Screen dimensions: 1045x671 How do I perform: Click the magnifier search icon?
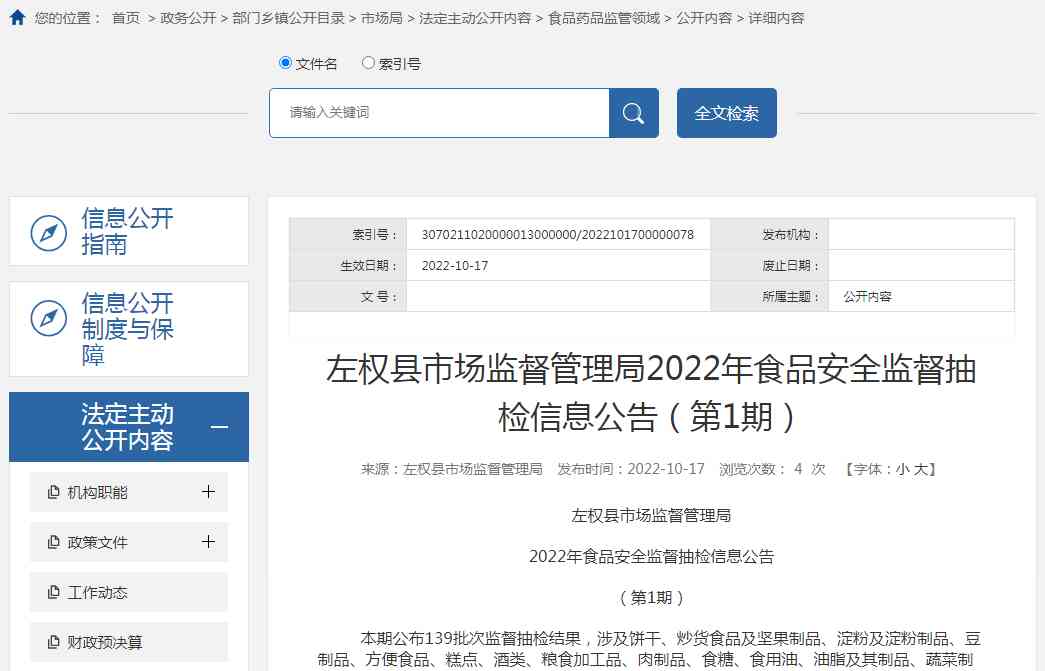point(633,112)
